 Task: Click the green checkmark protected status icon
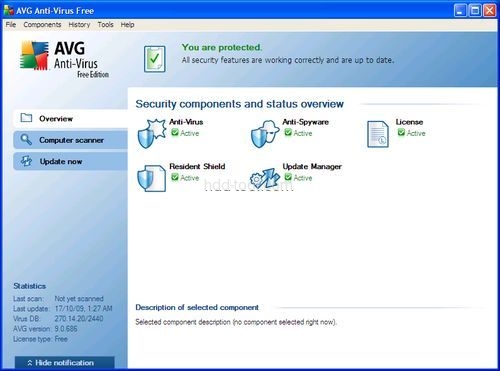pos(155,59)
